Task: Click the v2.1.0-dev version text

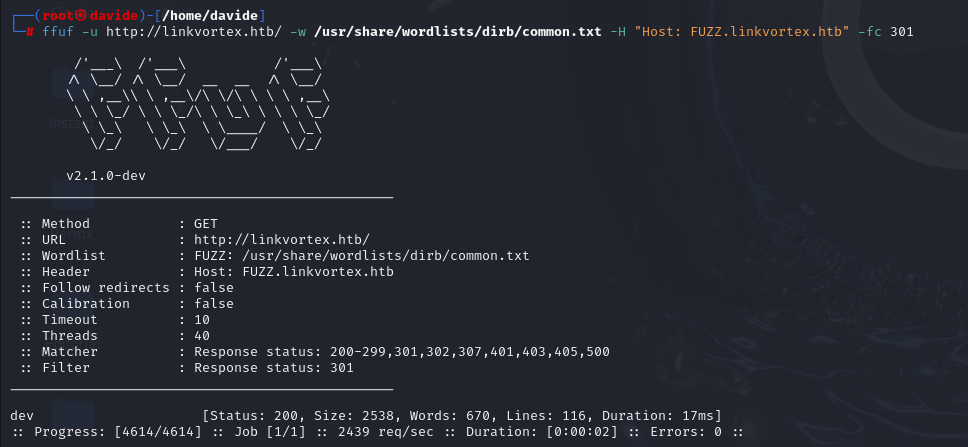Action: (x=106, y=176)
